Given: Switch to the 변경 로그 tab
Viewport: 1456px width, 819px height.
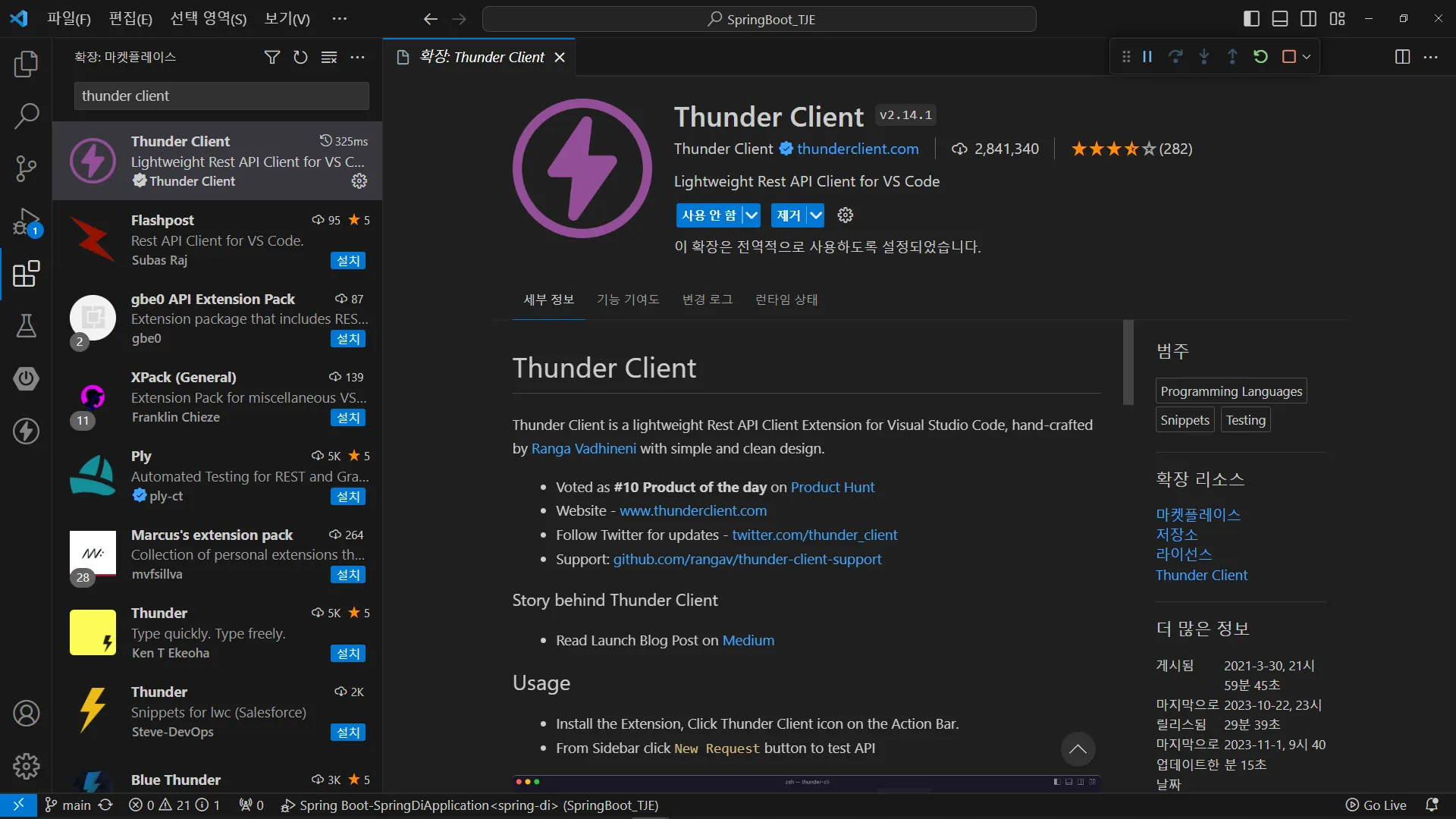Looking at the screenshot, I should pos(707,300).
